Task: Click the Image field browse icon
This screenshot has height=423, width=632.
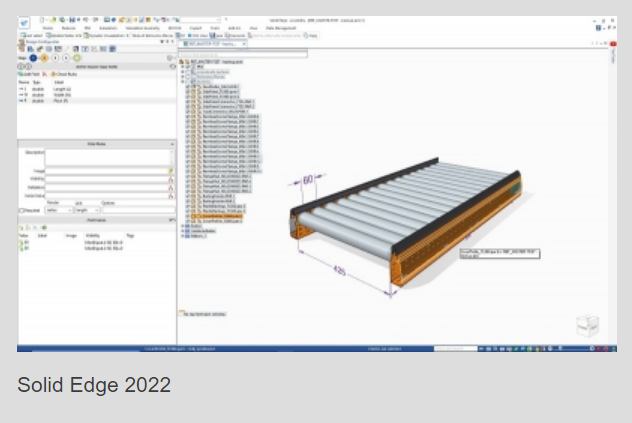Action: pos(170,172)
